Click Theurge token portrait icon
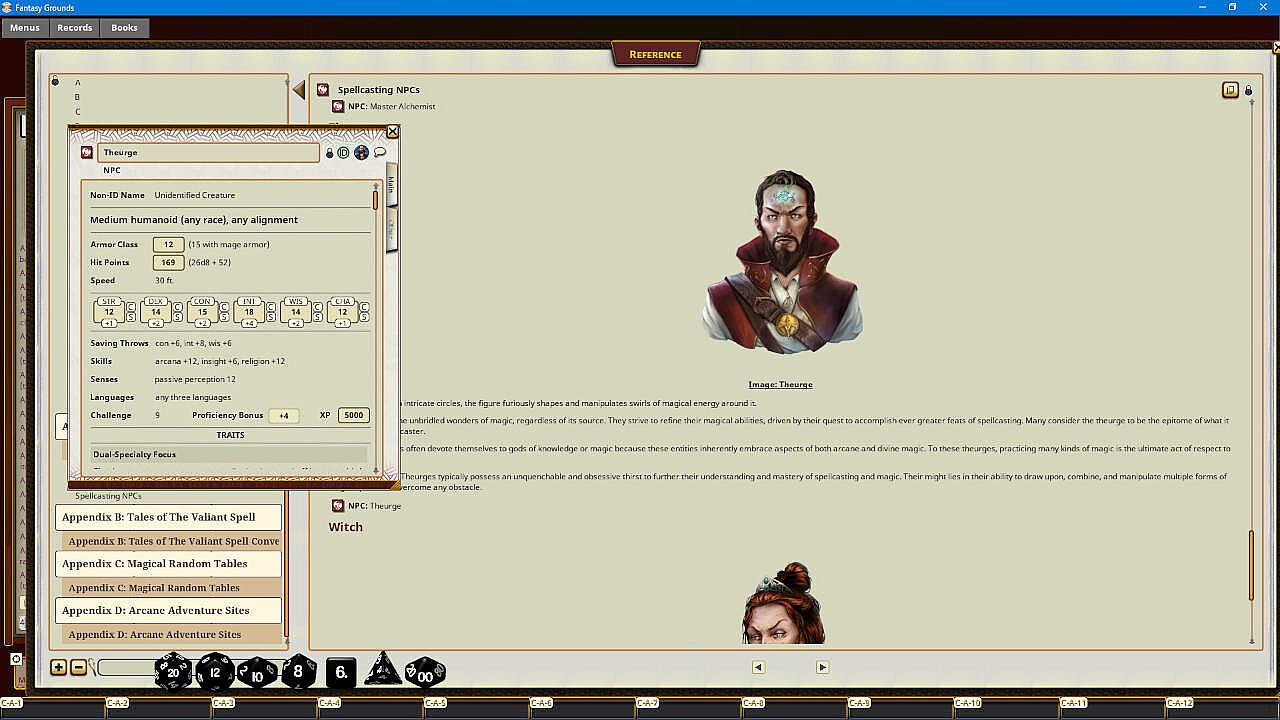The height and width of the screenshot is (720, 1280). [x=361, y=153]
